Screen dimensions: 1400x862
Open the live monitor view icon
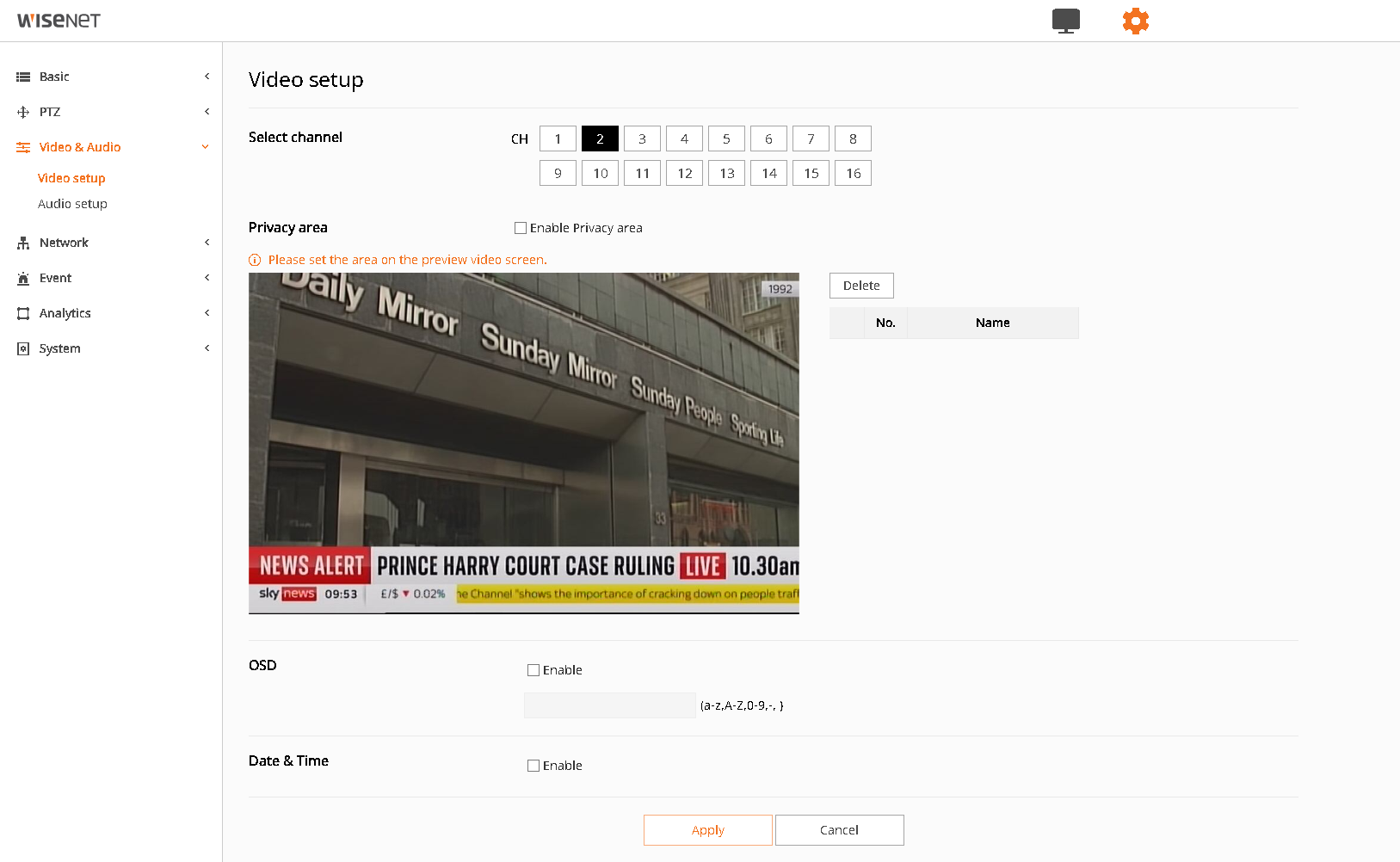click(x=1065, y=21)
